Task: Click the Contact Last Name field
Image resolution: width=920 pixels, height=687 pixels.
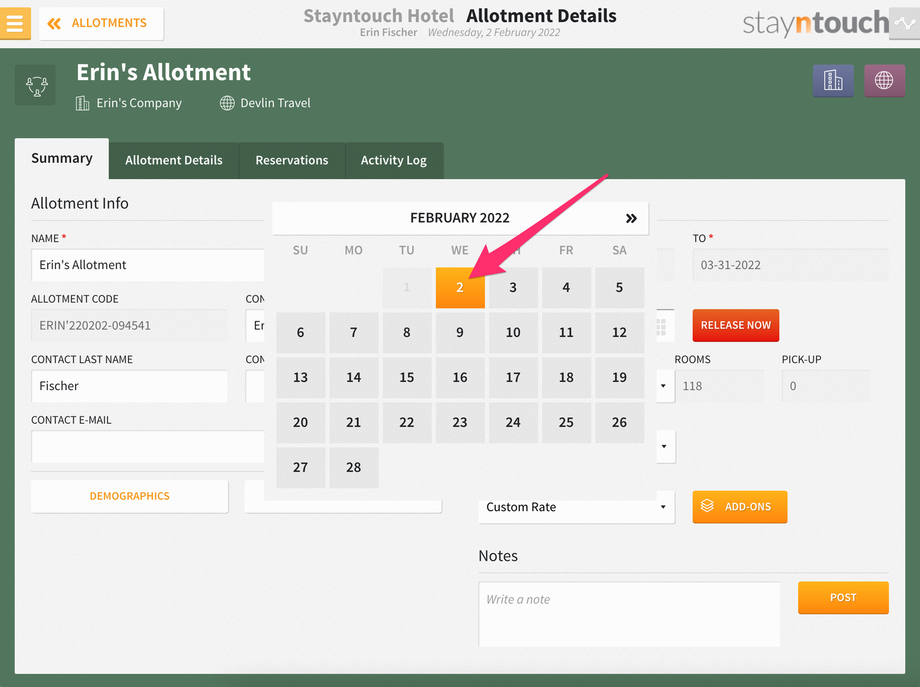Action: tap(129, 386)
